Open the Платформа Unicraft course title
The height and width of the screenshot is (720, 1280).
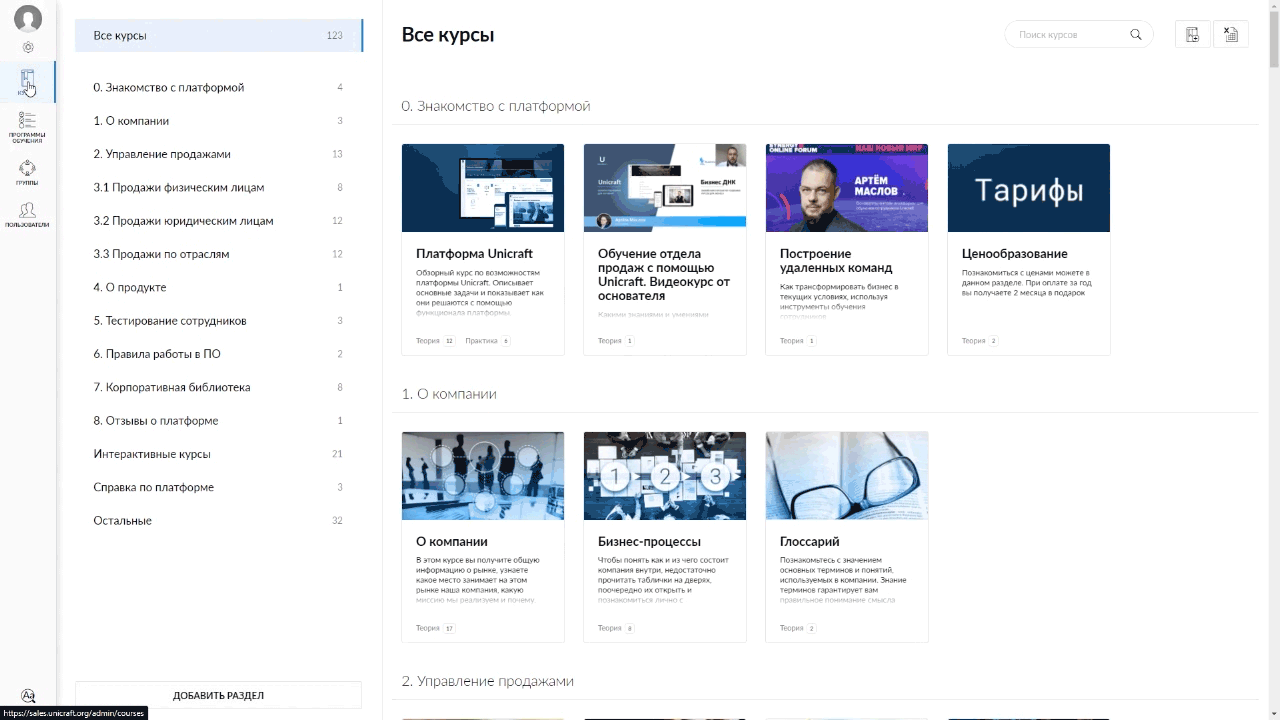click(474, 254)
